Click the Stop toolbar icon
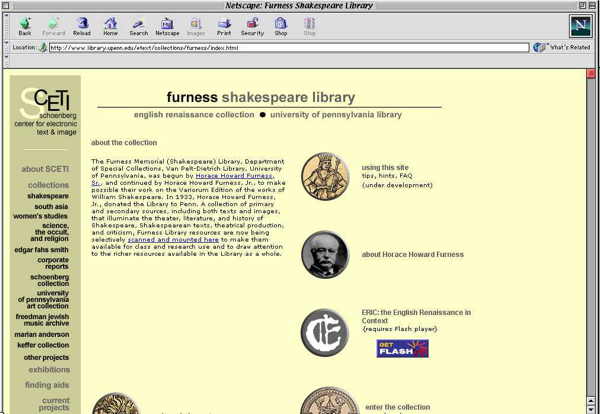This screenshot has width=600, height=414. tap(309, 26)
